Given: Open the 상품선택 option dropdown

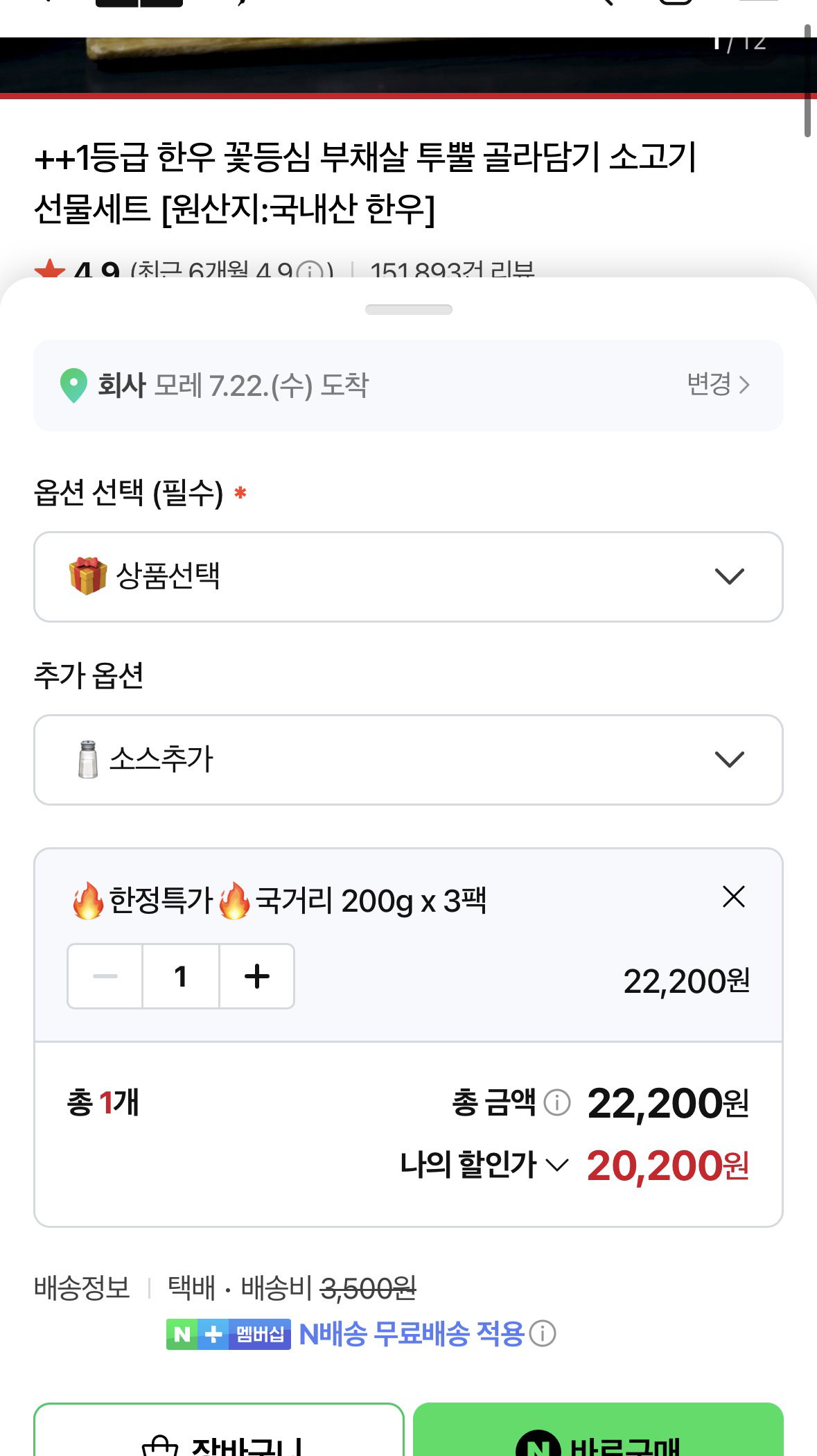Looking at the screenshot, I should [408, 577].
